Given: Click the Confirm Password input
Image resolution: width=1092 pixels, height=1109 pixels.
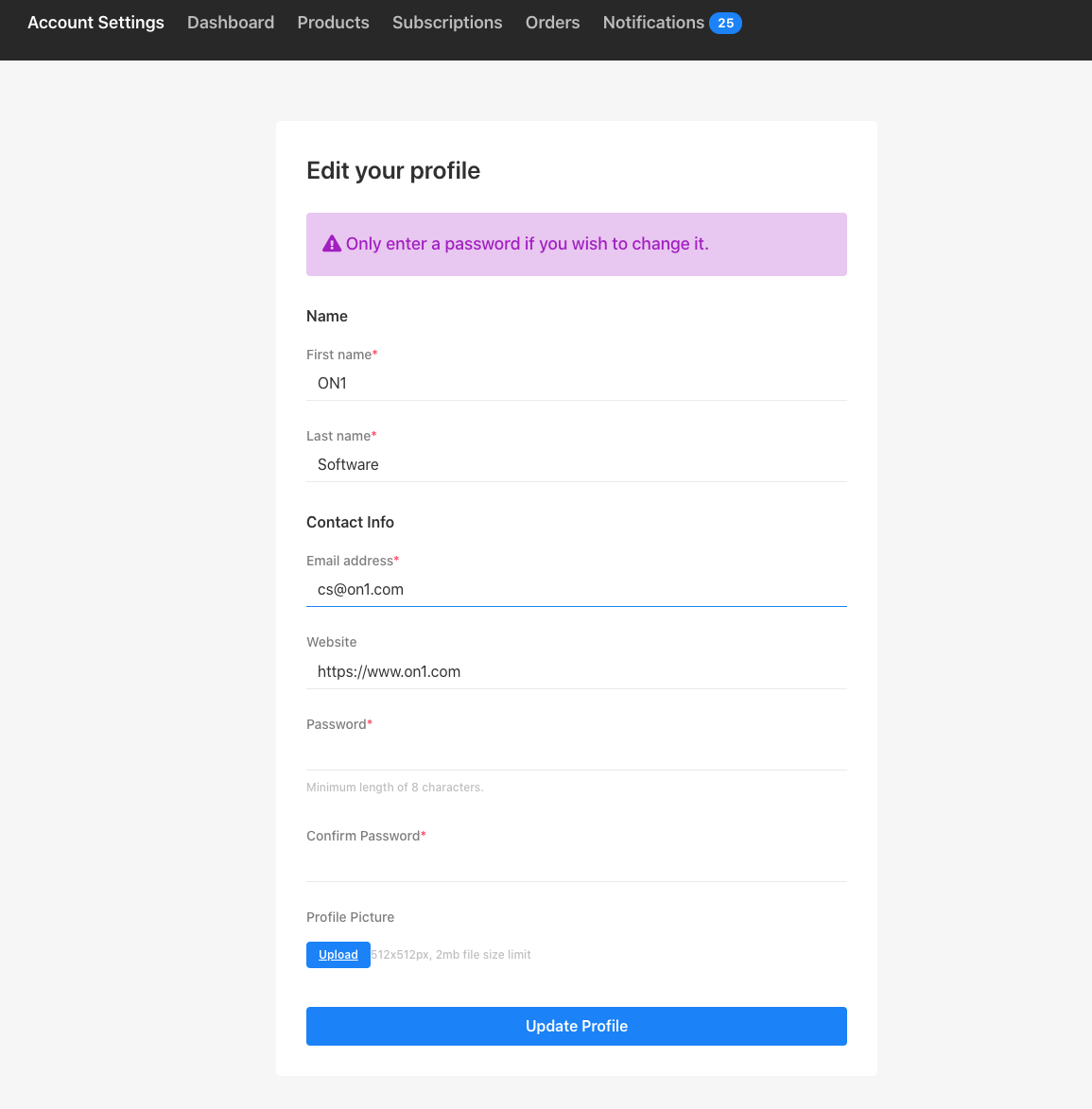Looking at the screenshot, I should click(x=576, y=865).
